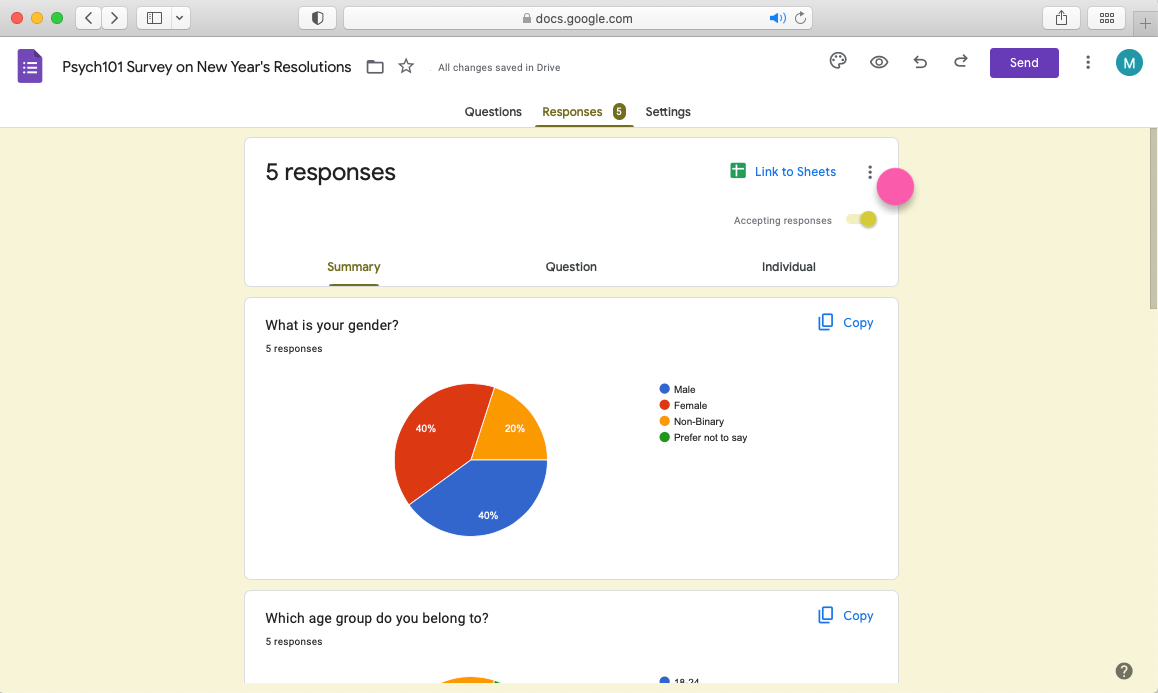Click the docs.google.com address bar
The width and height of the screenshot is (1158, 693).
[x=577, y=18]
